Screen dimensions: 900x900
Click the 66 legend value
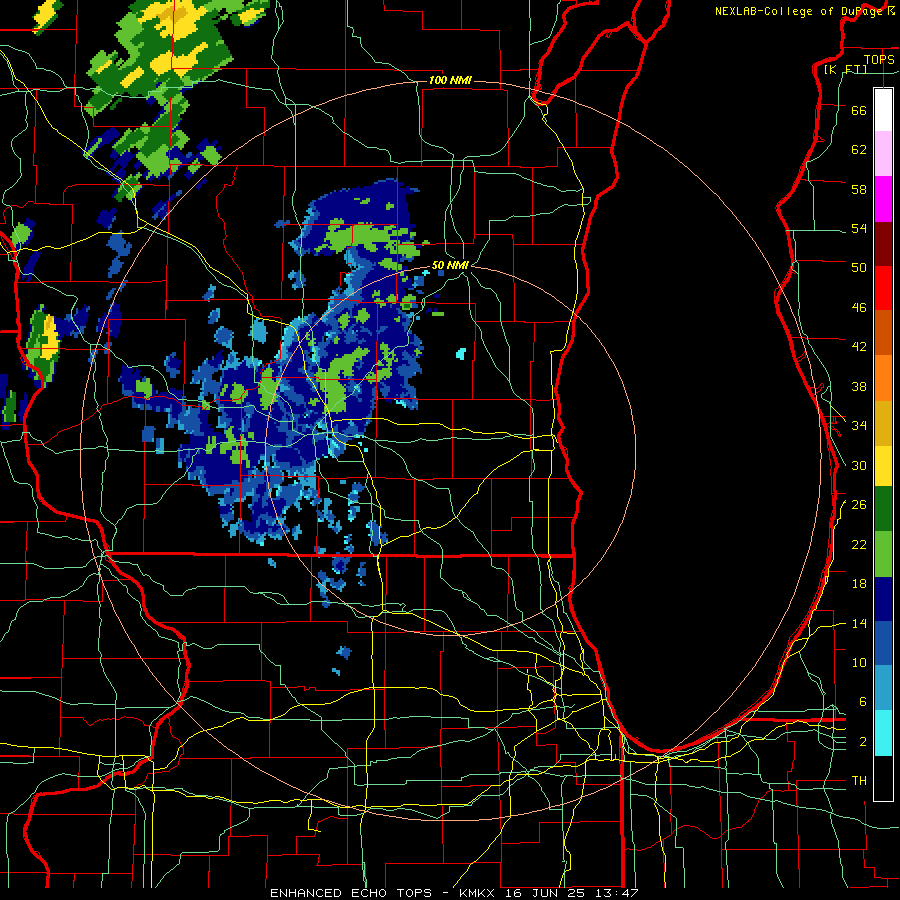tap(859, 110)
